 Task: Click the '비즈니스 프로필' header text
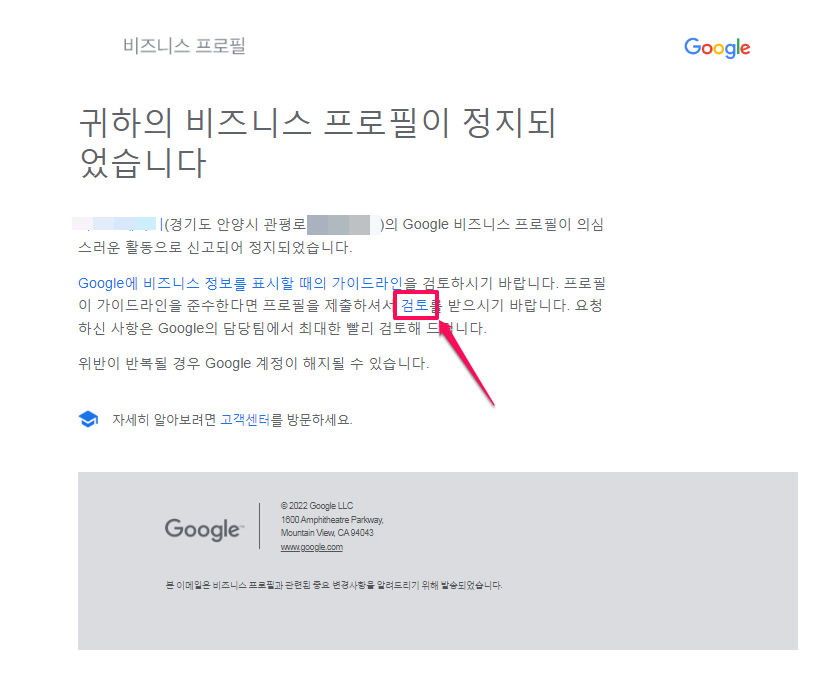(x=186, y=46)
